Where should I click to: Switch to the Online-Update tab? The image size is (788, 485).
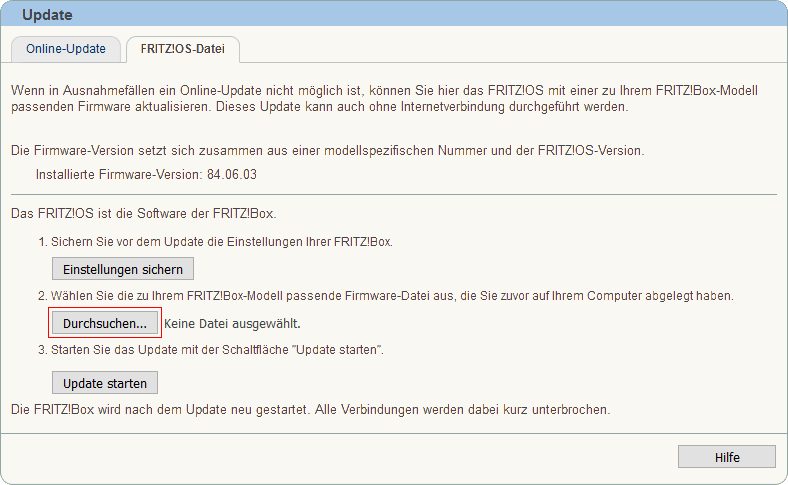(x=66, y=49)
